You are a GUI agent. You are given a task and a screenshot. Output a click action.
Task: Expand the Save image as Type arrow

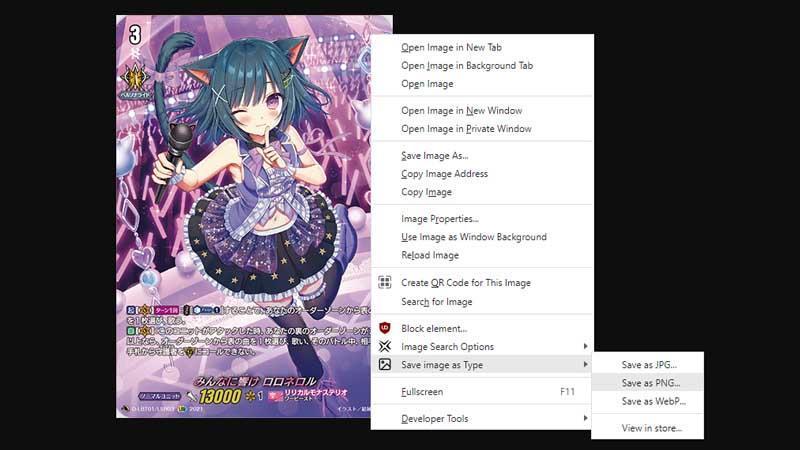point(585,364)
